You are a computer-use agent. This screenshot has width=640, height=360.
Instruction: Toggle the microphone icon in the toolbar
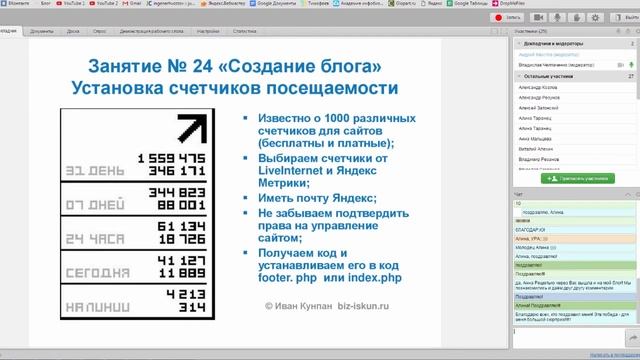coord(557,18)
